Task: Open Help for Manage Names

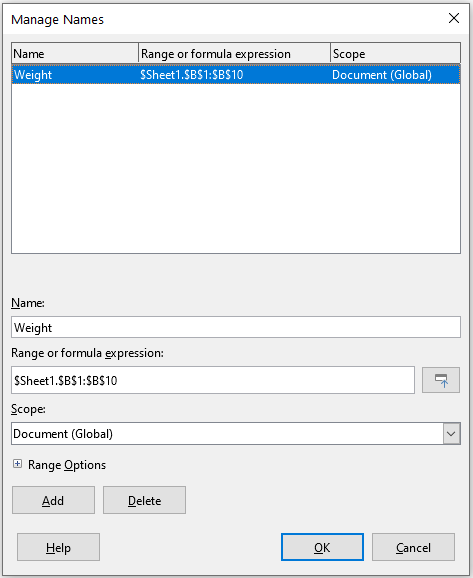Action: 58,547
